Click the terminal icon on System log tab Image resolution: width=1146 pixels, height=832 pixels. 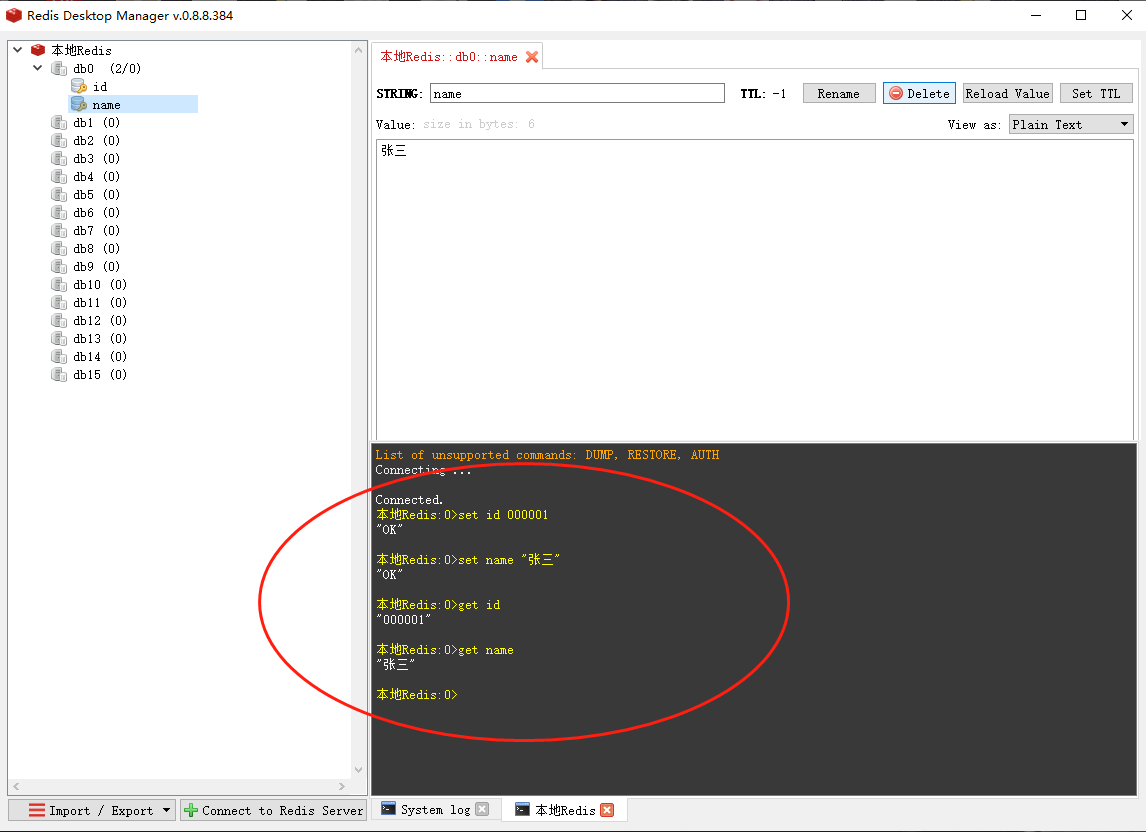(x=388, y=809)
